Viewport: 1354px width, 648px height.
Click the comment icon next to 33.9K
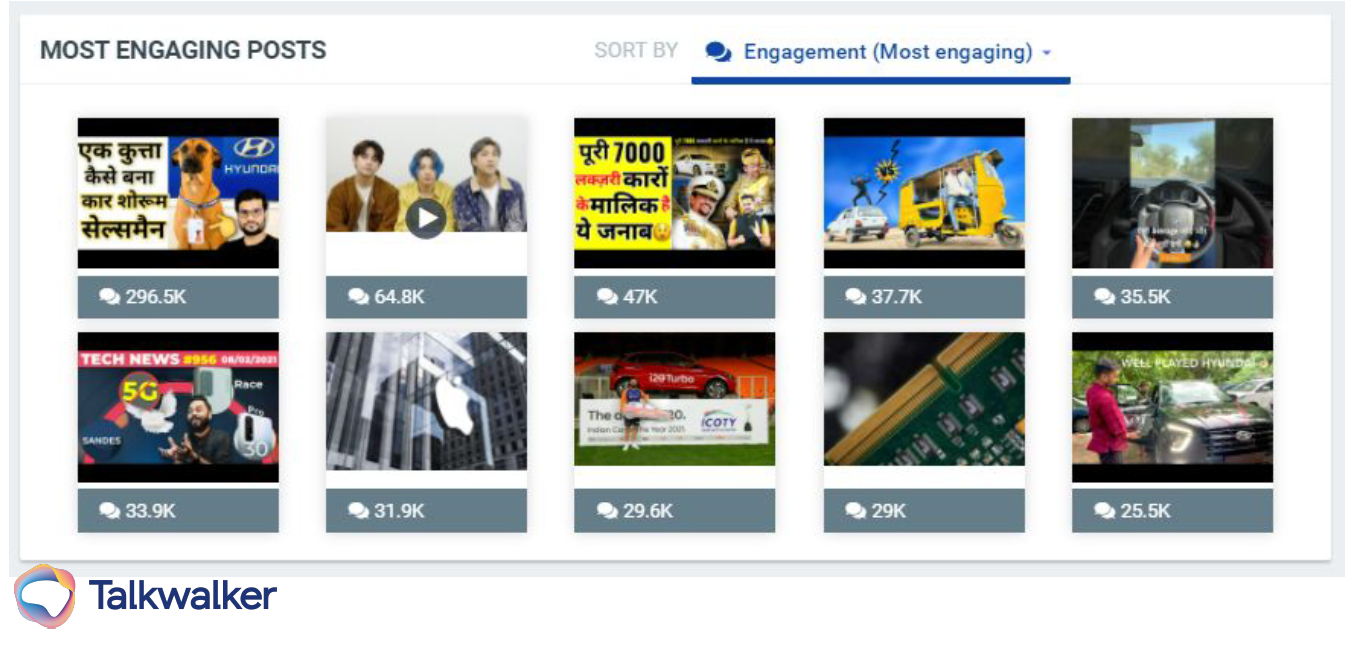(109, 511)
